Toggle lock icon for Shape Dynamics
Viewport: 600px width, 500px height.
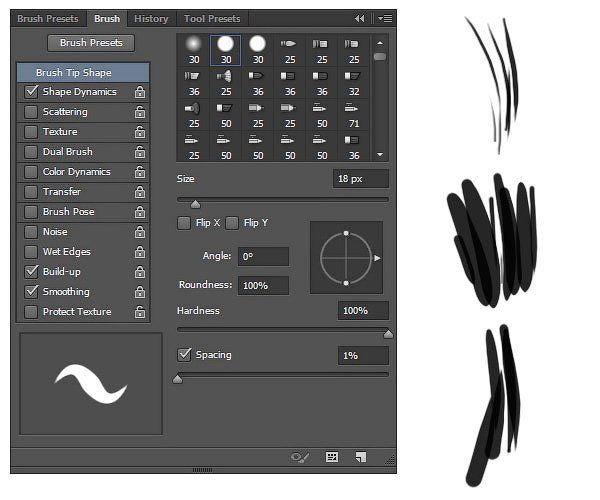click(x=140, y=92)
